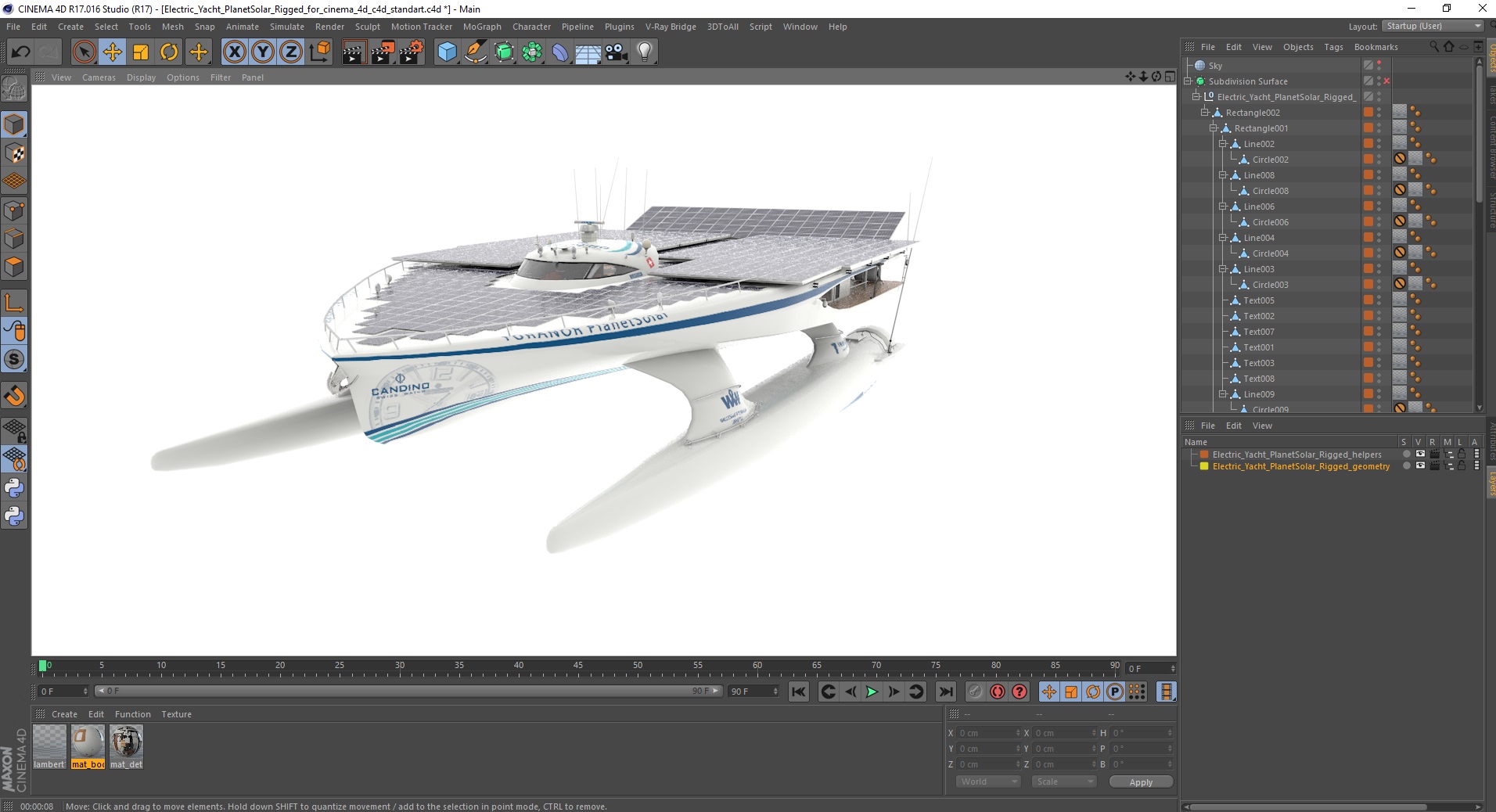Render active view clapperboard icon
1496x812 pixels.
pos(354,52)
